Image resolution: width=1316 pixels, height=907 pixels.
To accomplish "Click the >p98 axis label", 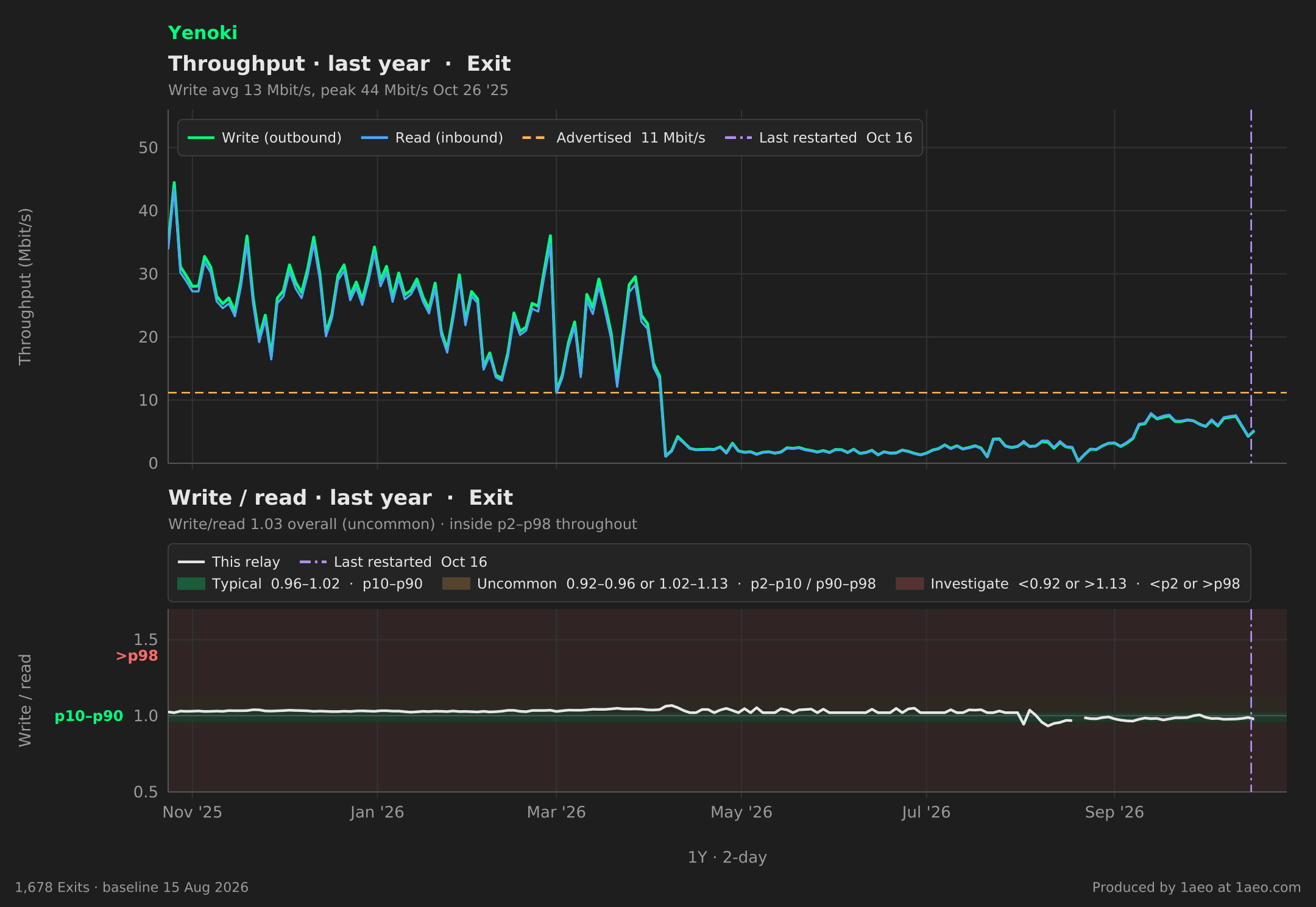I will pos(136,656).
